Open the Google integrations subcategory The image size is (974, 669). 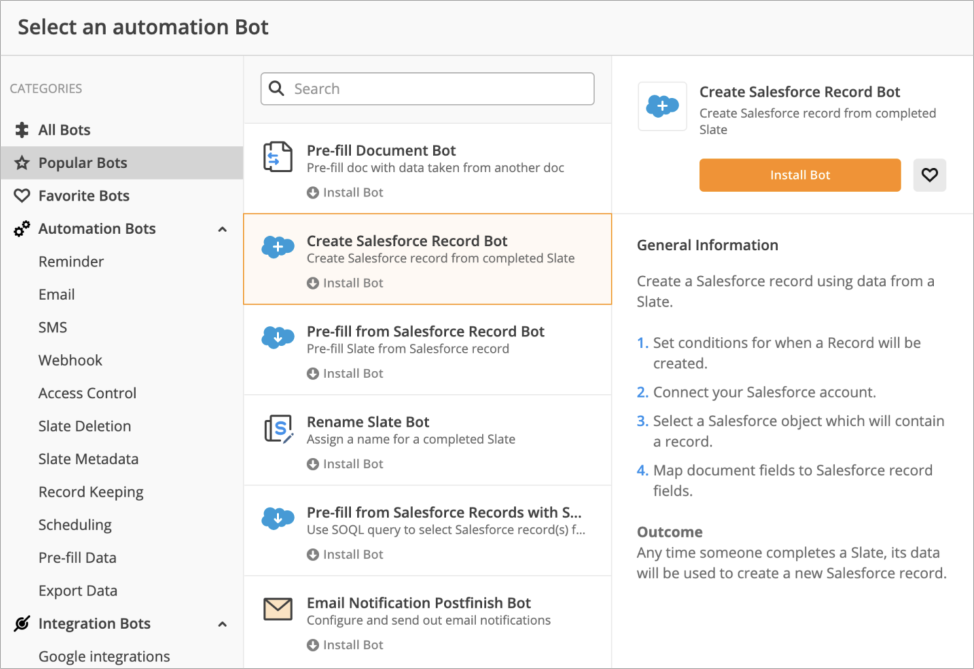click(104, 657)
